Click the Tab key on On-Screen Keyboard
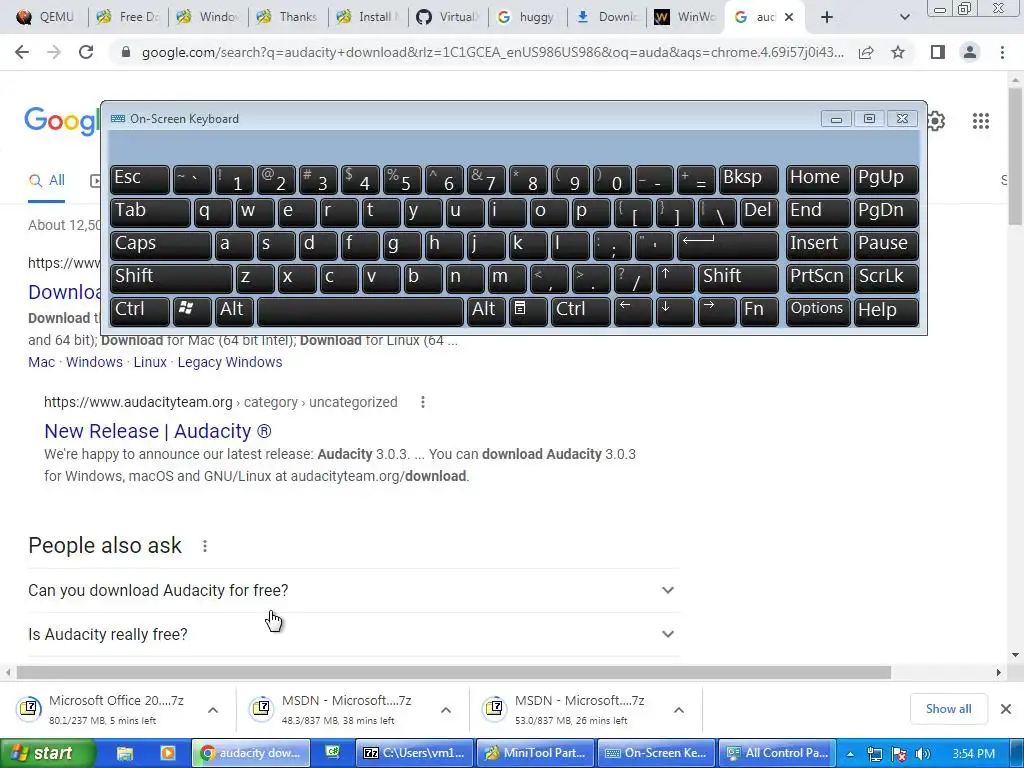 (x=150, y=212)
